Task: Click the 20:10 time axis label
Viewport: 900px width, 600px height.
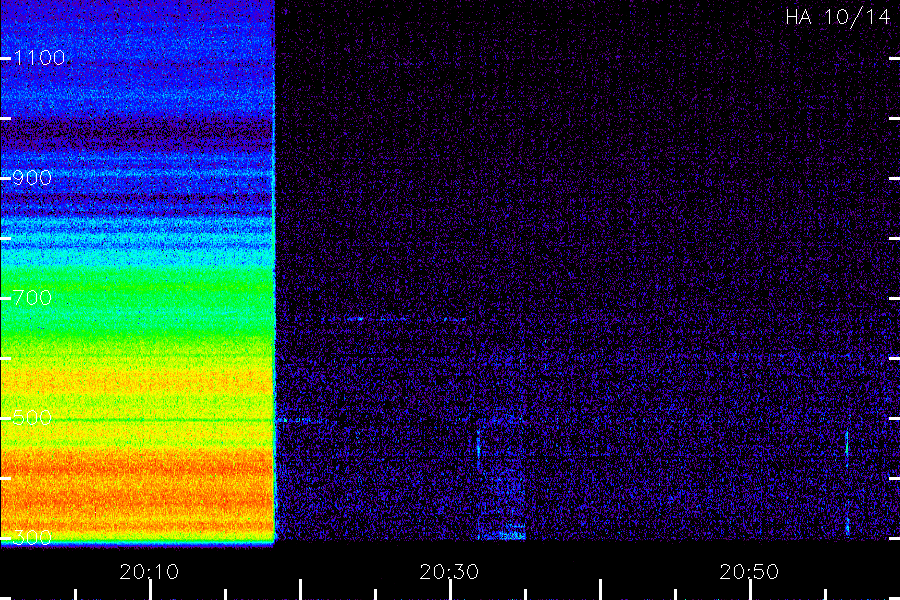Action: 149,572
